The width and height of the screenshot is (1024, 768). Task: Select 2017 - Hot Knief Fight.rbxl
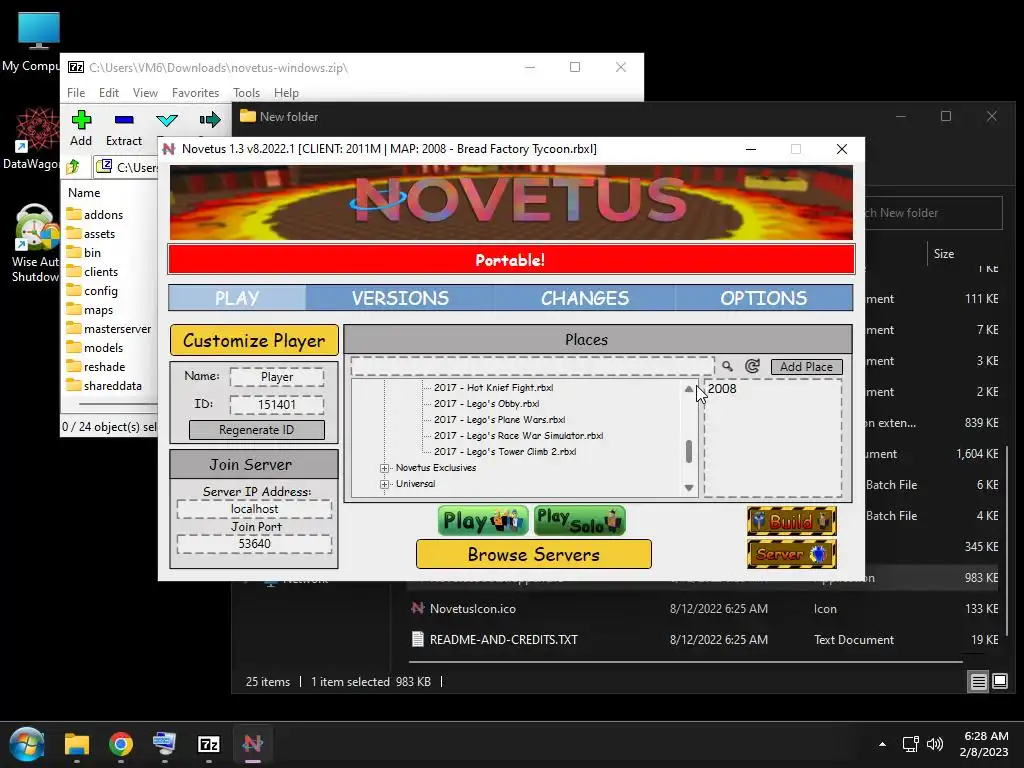[494, 387]
